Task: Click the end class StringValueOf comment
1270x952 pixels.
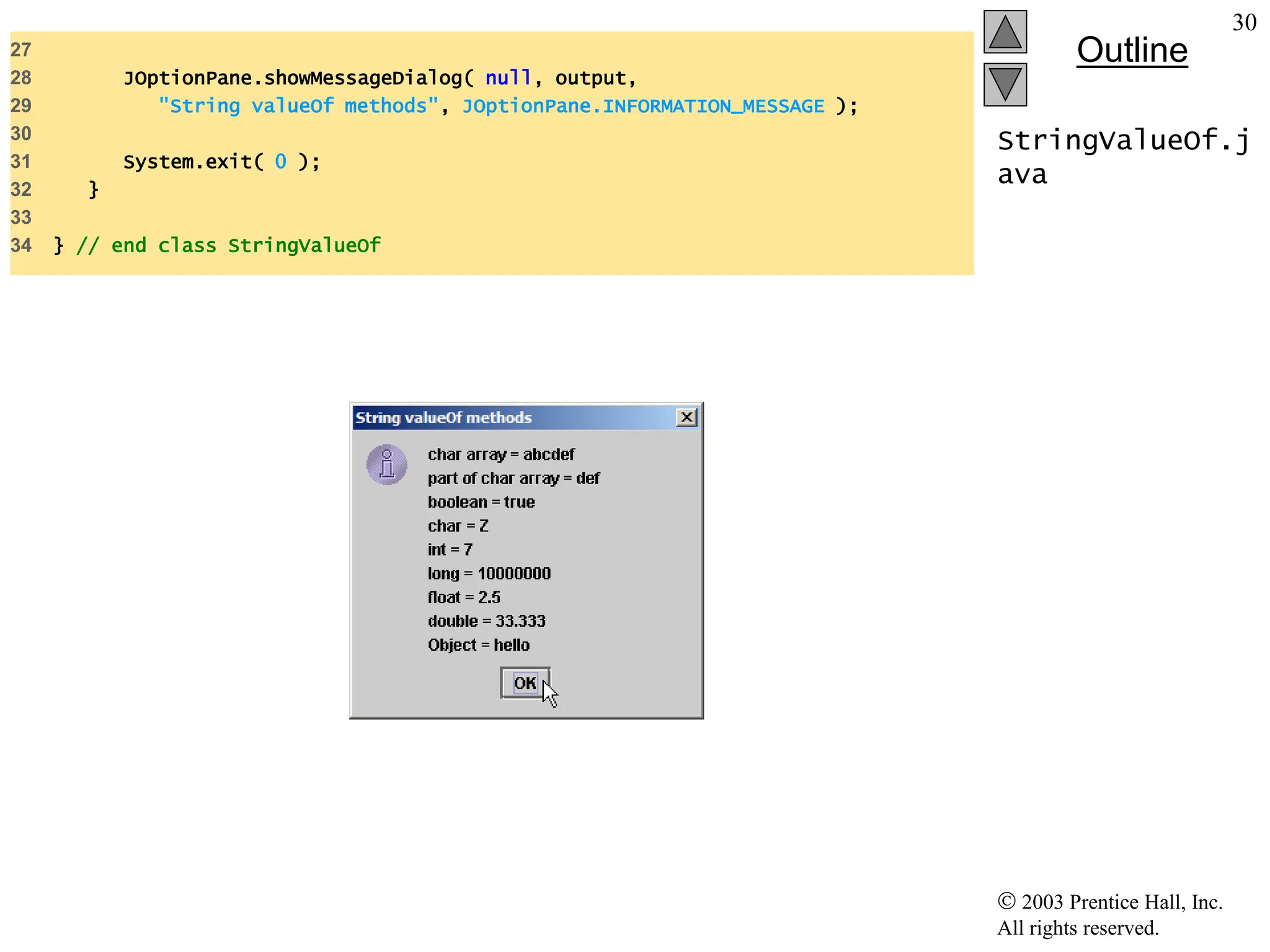Action: (x=228, y=245)
